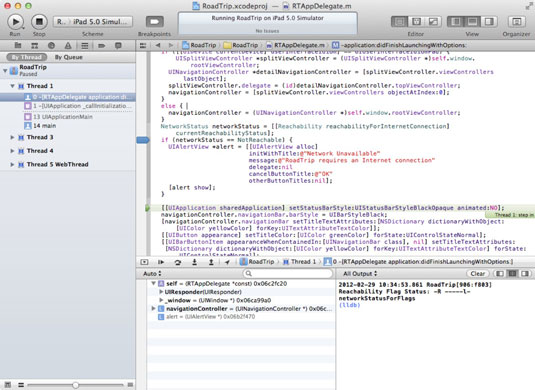
Task: Expand the navigationController variable
Action: pos(154,308)
